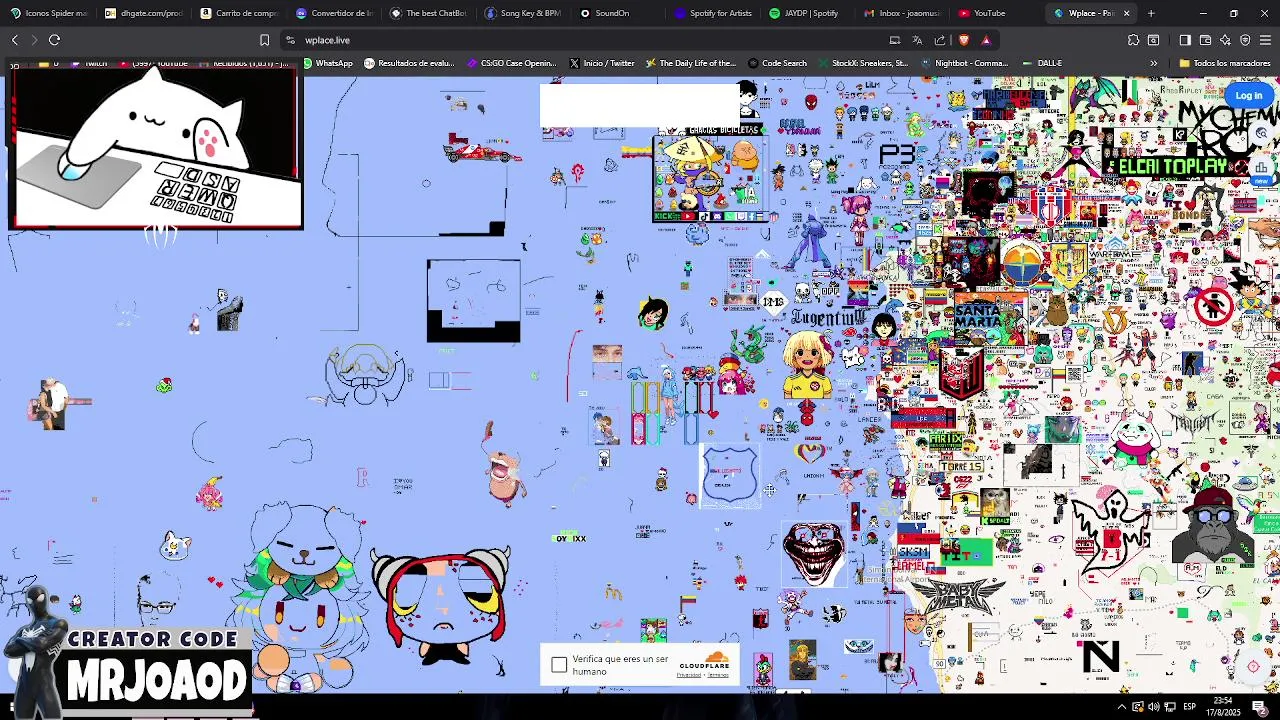Open StockX Sneakers bookmark

[x=863, y=63]
